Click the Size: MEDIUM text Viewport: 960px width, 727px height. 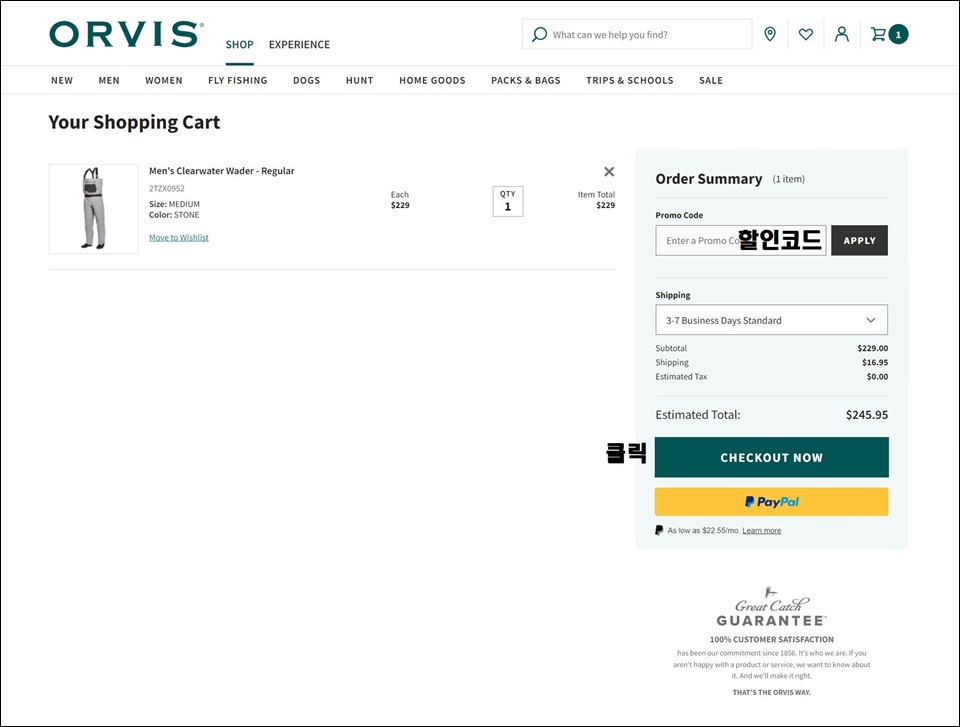(x=174, y=204)
